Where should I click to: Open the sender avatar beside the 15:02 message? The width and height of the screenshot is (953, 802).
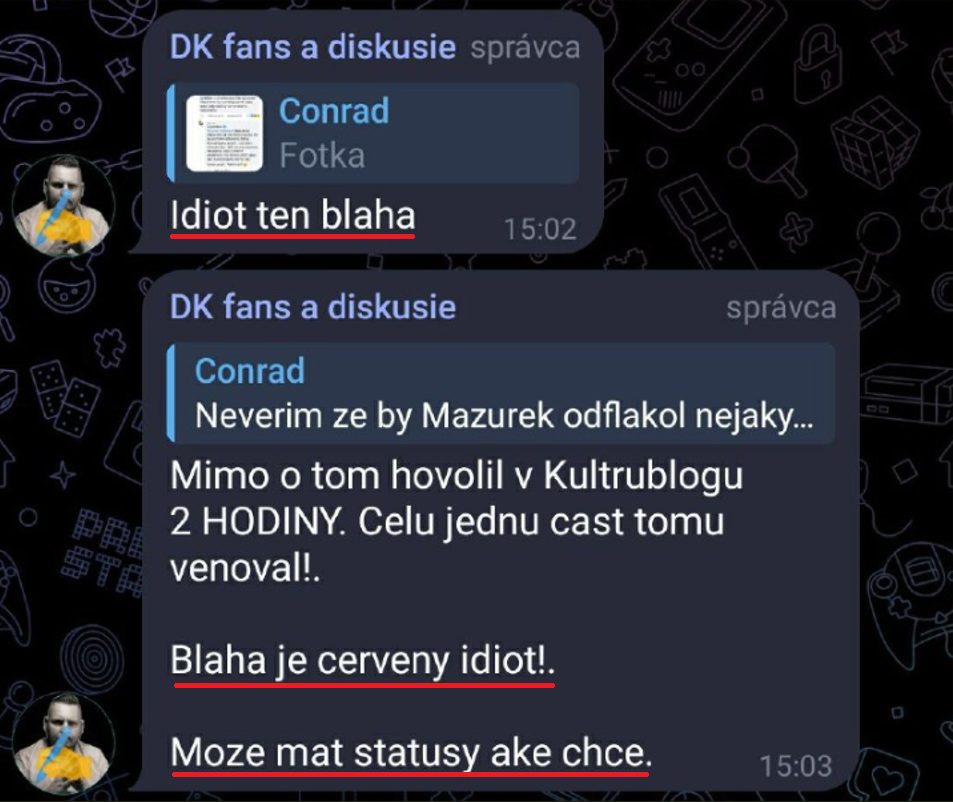63,205
